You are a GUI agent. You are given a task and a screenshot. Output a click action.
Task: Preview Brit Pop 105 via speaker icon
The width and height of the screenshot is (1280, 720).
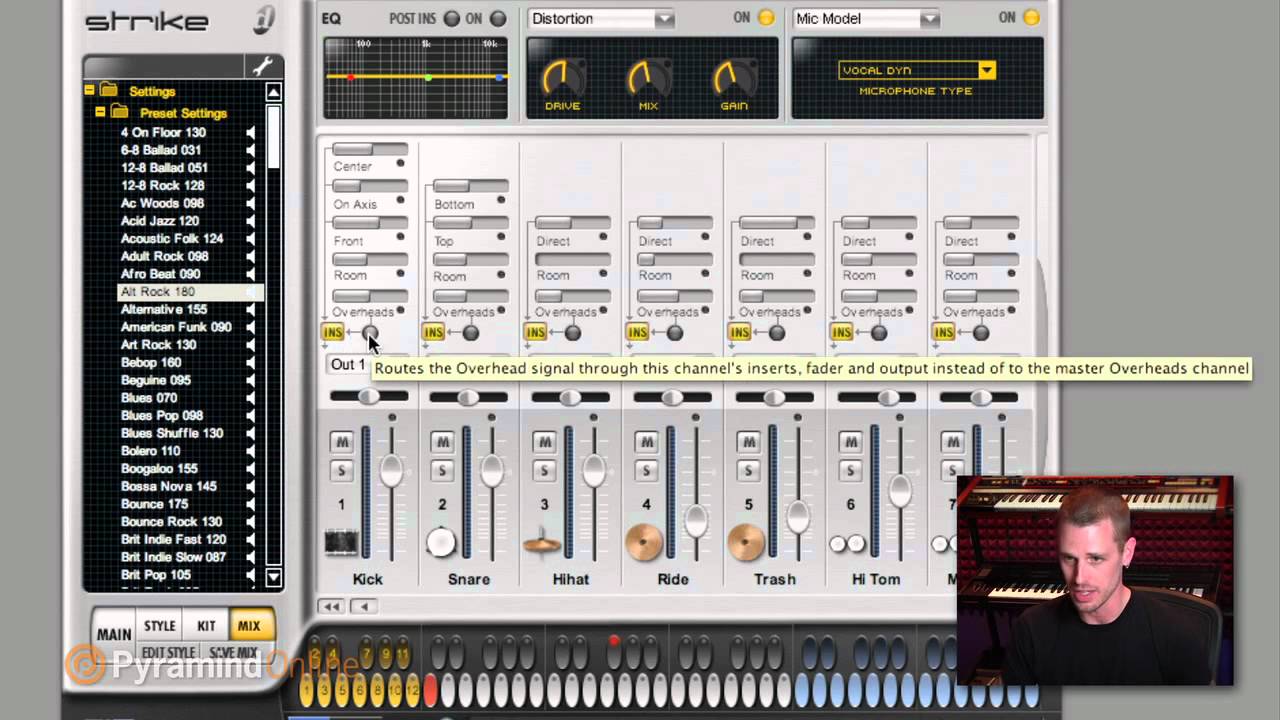coord(251,575)
